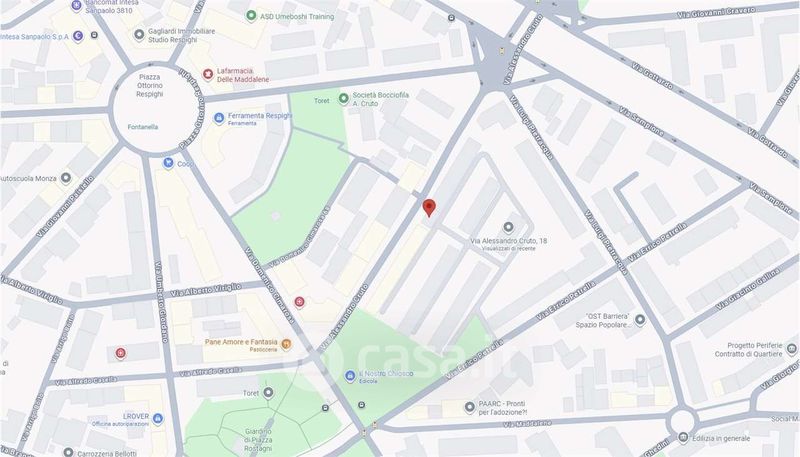Click Il Nostro Chiosco newsstand icon

tap(350, 376)
